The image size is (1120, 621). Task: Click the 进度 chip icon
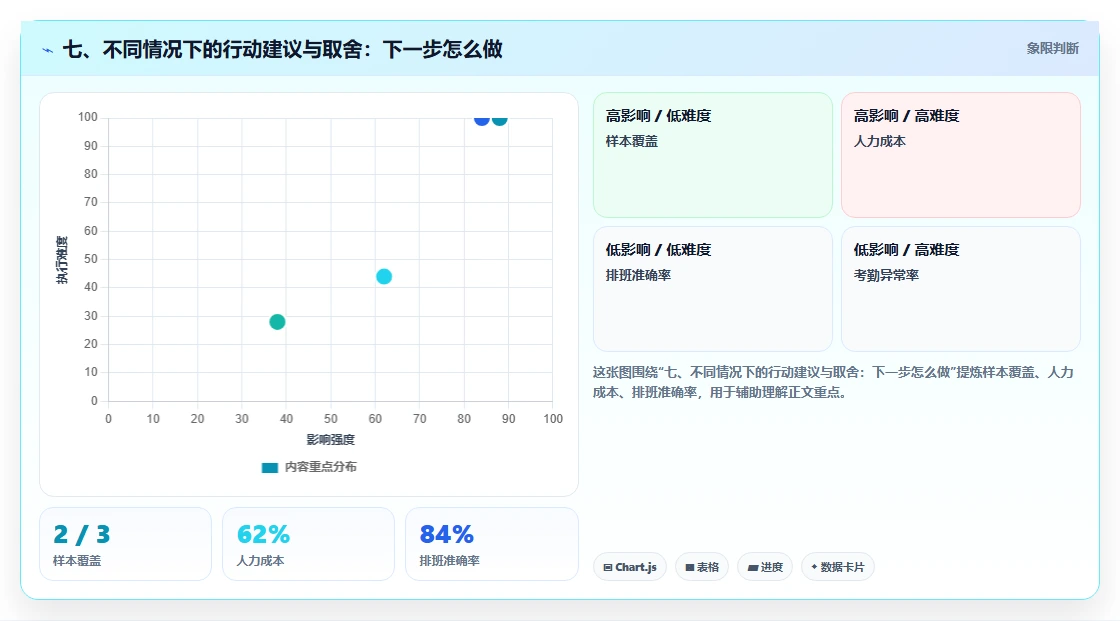click(753, 567)
